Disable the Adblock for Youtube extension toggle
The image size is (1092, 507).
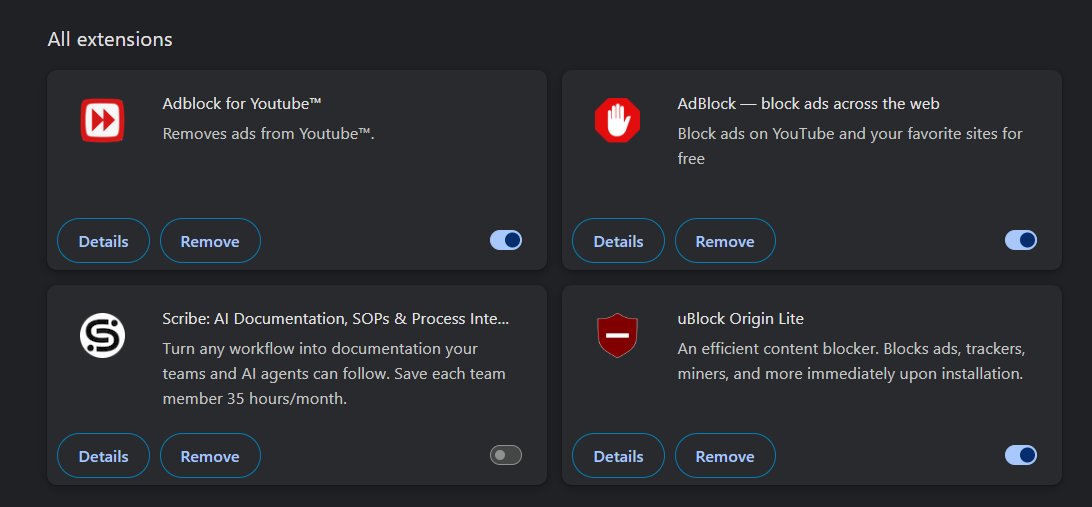(506, 240)
